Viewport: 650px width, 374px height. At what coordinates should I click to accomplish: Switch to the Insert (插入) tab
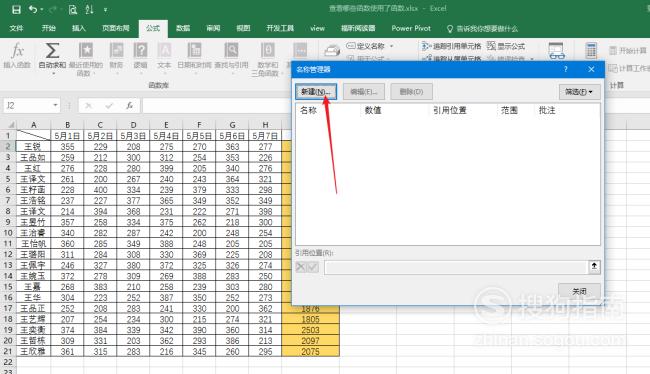tap(79, 28)
